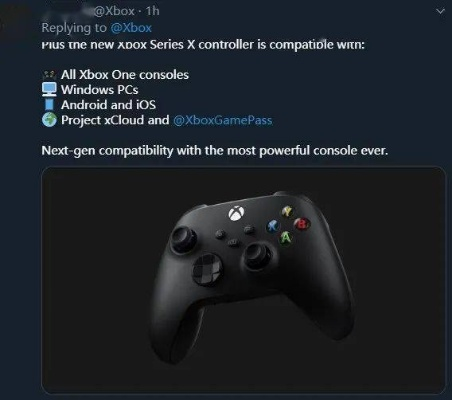Viewport: 452px width, 400px height.
Task: Click the game controller emoji beside Xbox One consoles
Action: (50, 75)
